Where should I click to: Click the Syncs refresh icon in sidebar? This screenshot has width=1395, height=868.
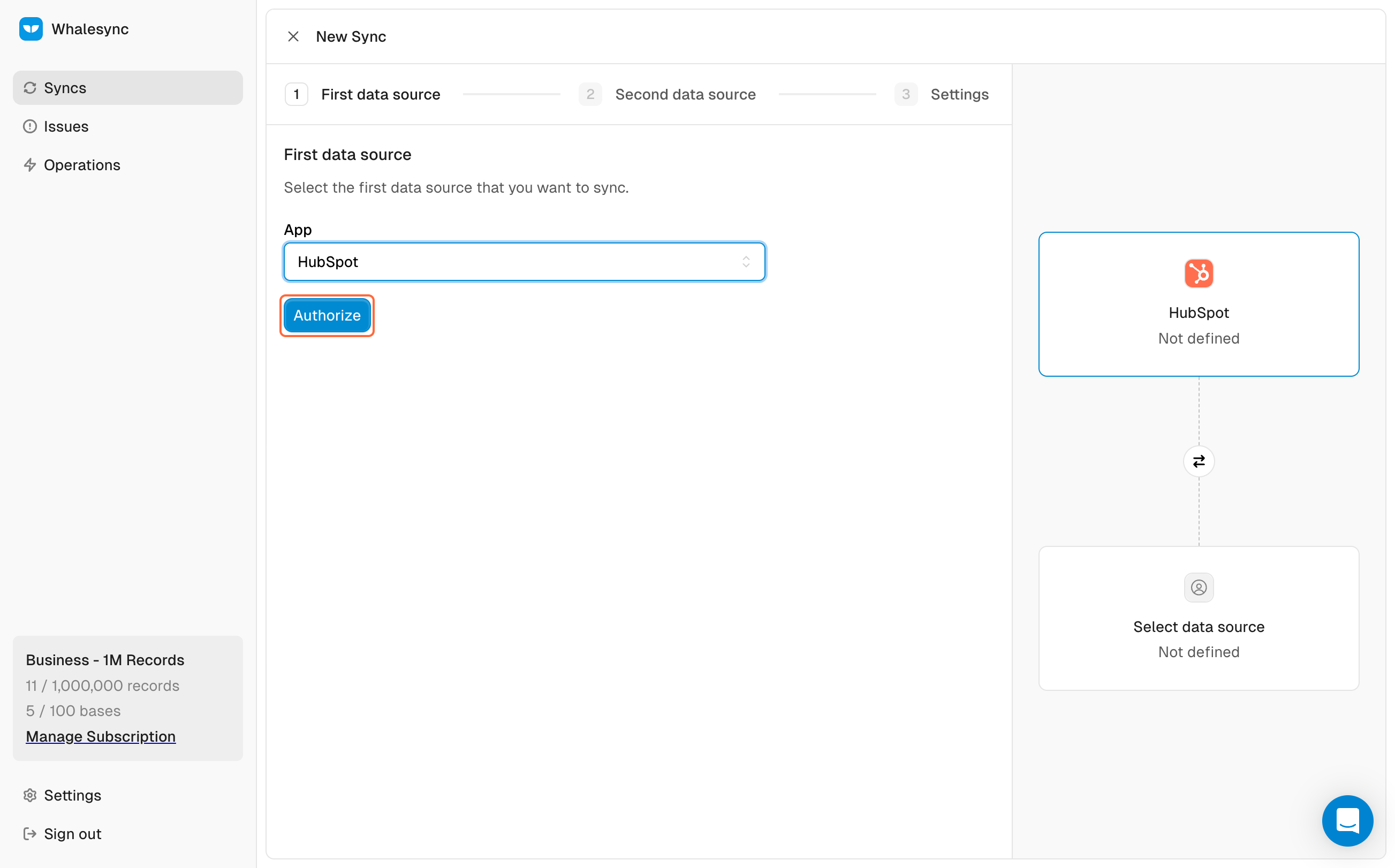click(x=30, y=88)
